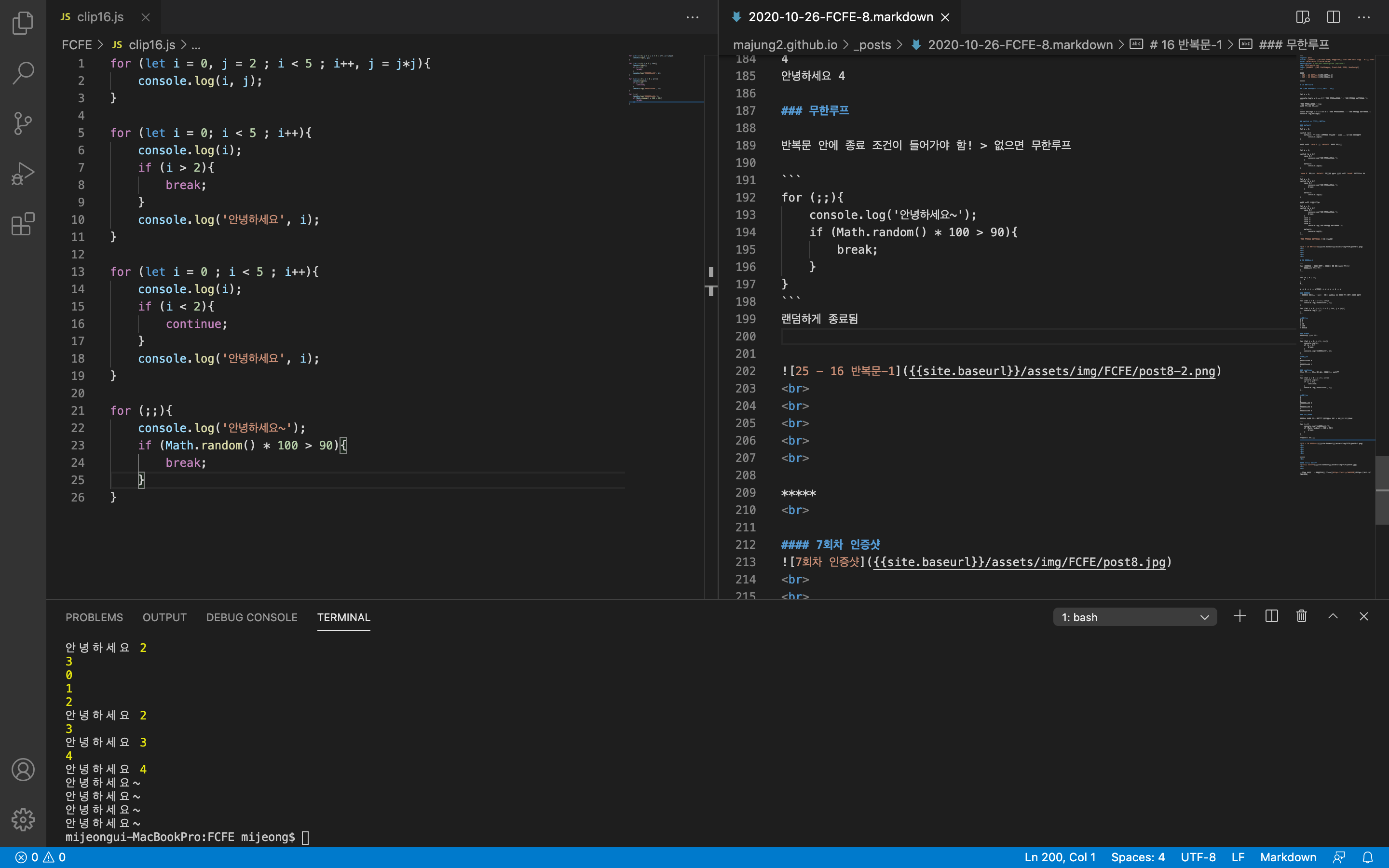This screenshot has height=868, width=1389.
Task: Open more actions for left editor group
Action: [x=693, y=17]
